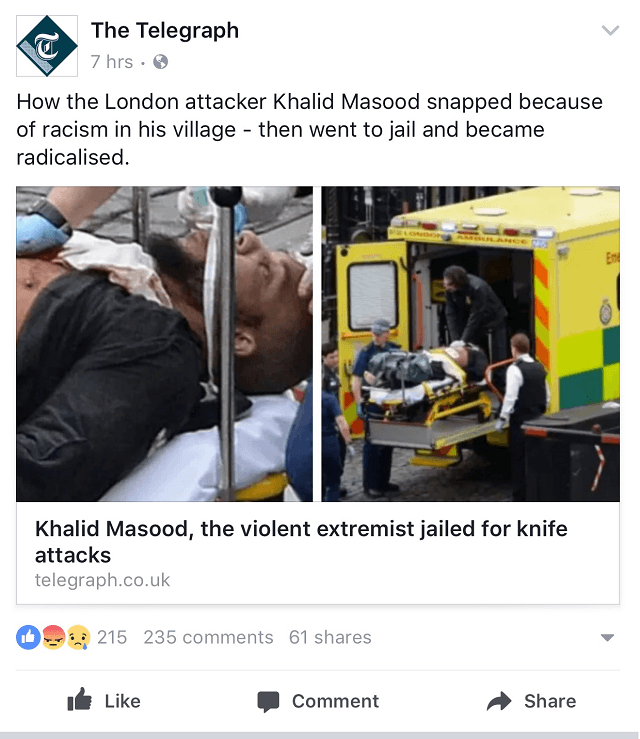The height and width of the screenshot is (739, 640).
Task: Open the ambulance photo on the right
Action: tap(470, 344)
